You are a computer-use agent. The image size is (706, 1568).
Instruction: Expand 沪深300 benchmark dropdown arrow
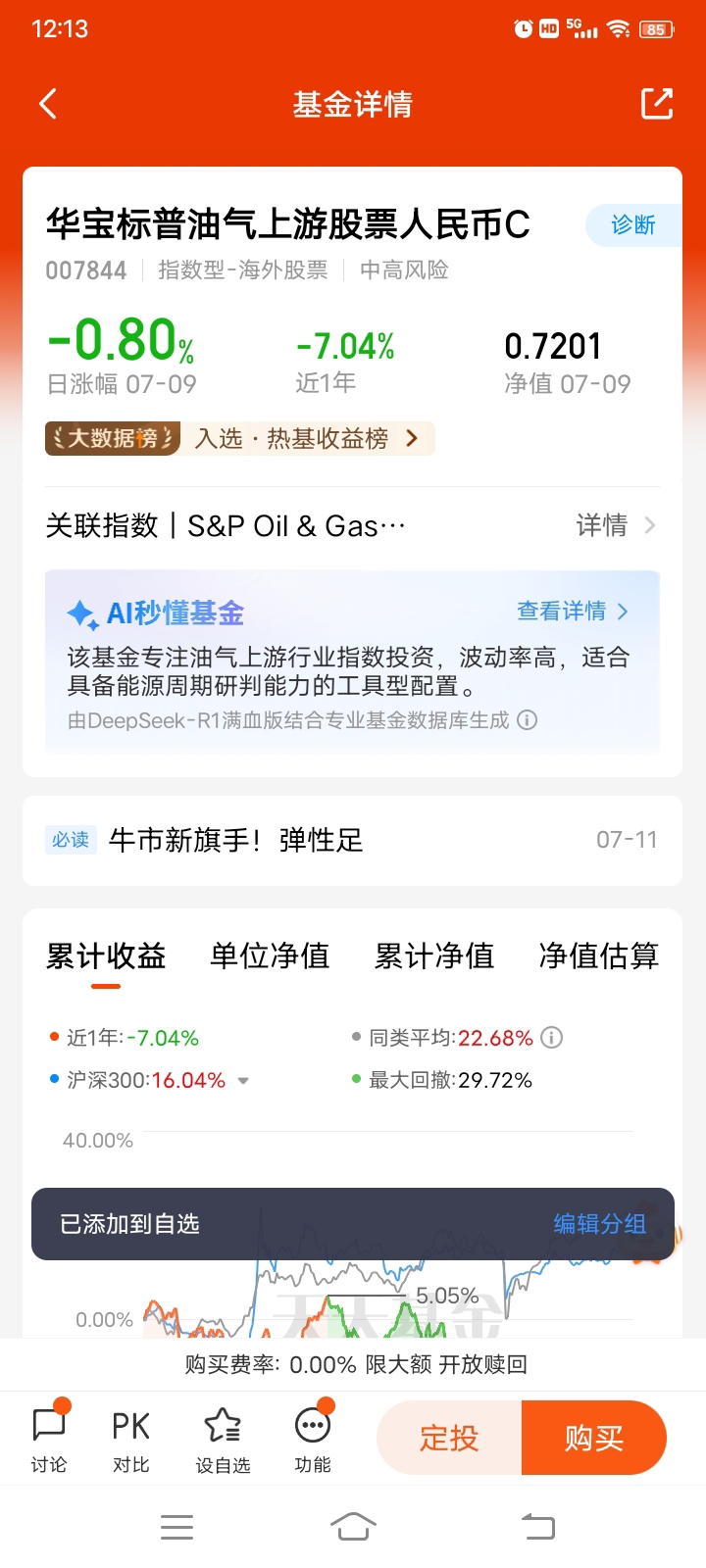point(243,1081)
